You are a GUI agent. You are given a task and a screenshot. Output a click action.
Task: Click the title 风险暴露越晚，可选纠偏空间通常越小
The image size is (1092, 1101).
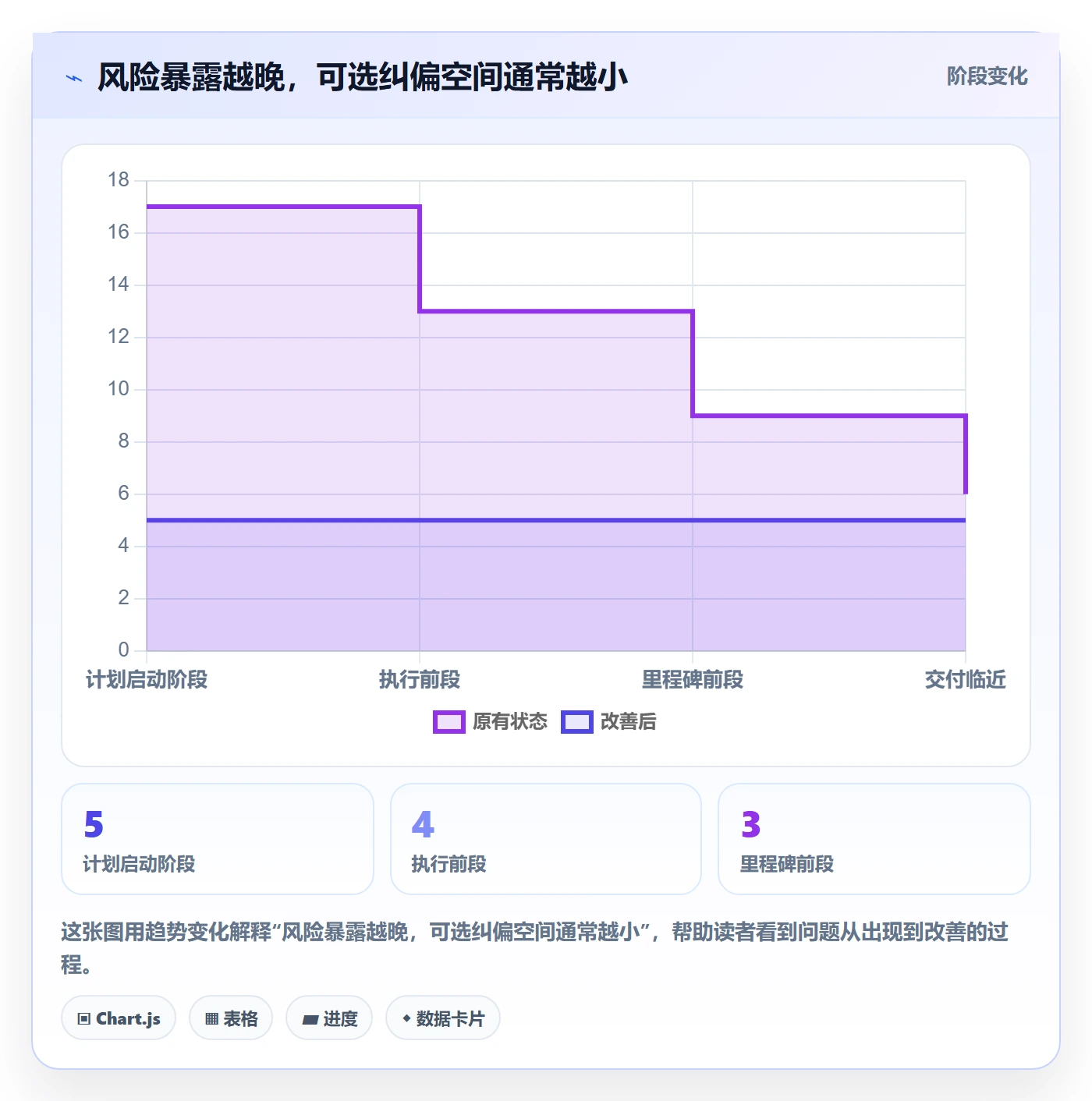363,77
